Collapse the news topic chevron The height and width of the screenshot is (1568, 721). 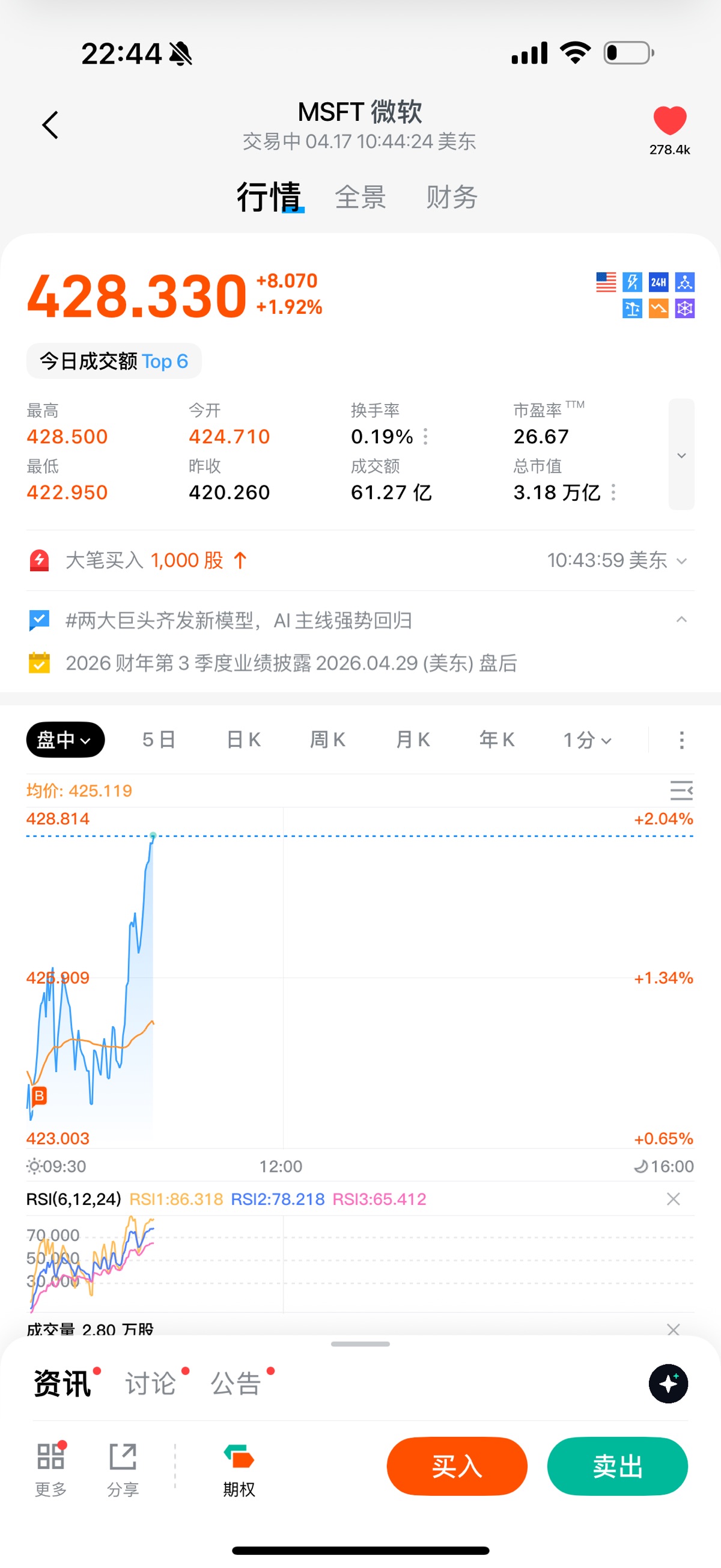[x=681, y=620]
